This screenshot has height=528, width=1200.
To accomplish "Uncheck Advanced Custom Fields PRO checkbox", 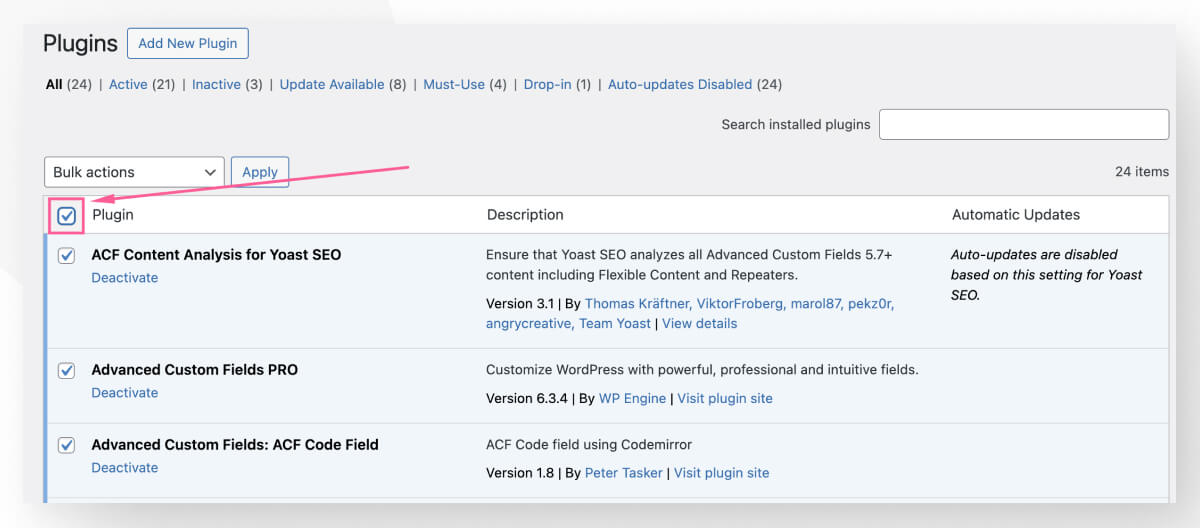I will [x=67, y=371].
